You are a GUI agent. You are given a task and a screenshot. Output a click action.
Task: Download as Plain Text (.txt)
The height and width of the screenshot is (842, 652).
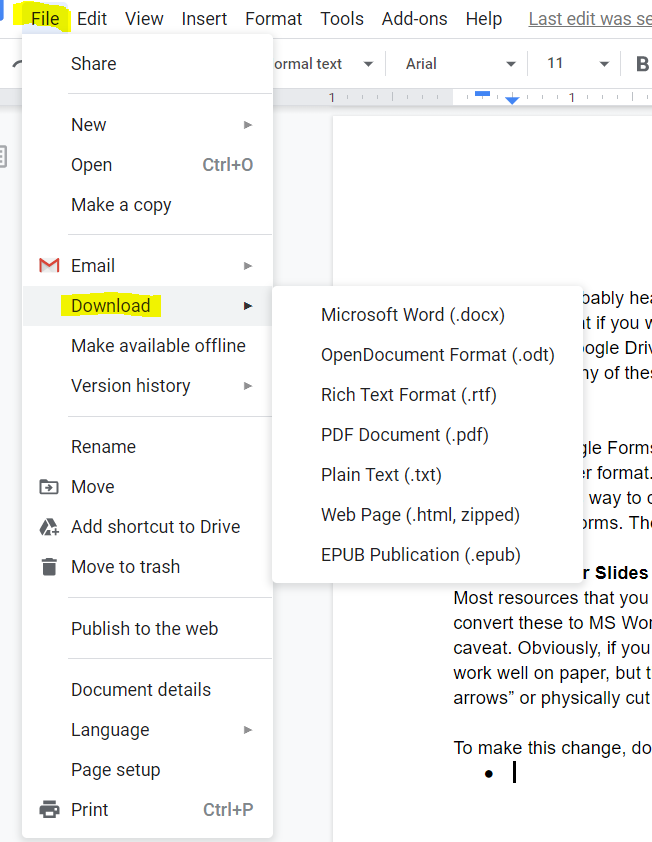[x=428, y=475]
